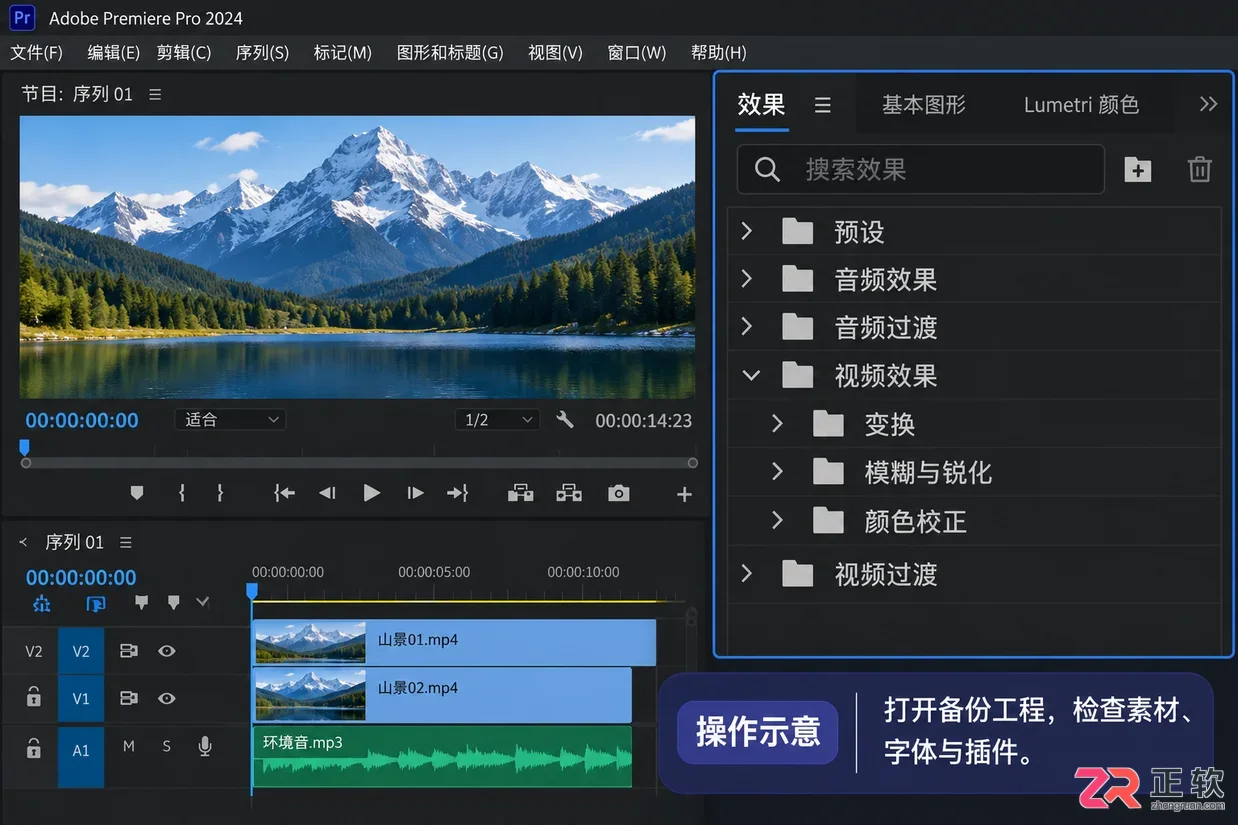Expand the 预设 folder
Image resolution: width=1238 pixels, height=825 pixels.
click(746, 231)
